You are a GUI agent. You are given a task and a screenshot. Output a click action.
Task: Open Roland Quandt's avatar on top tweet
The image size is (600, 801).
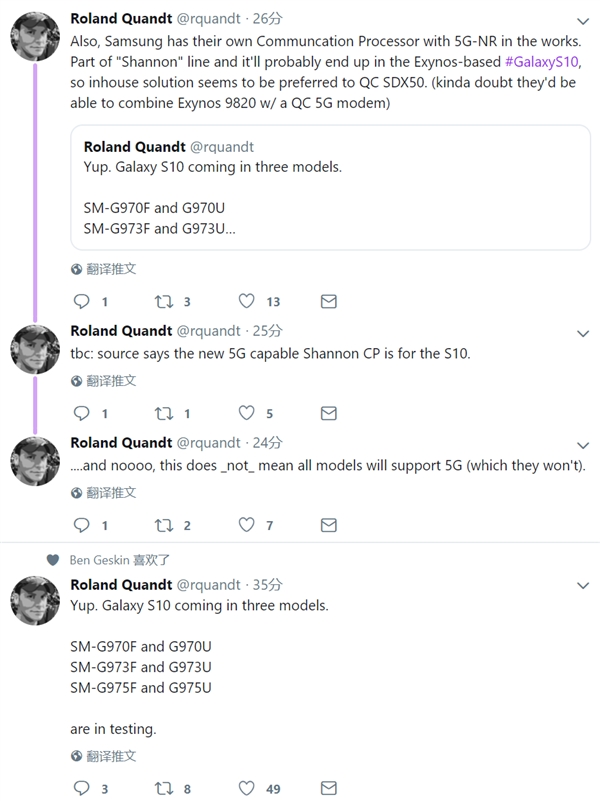pos(34,37)
